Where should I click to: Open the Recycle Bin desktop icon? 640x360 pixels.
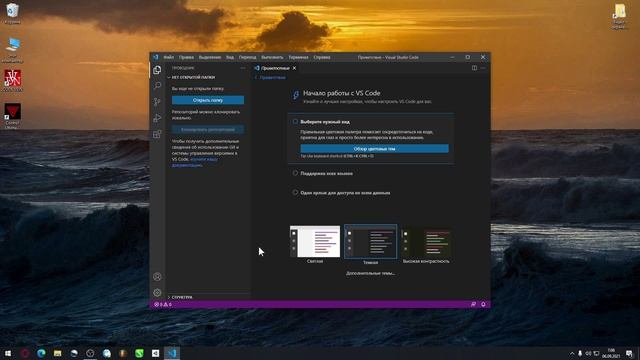[x=12, y=13]
